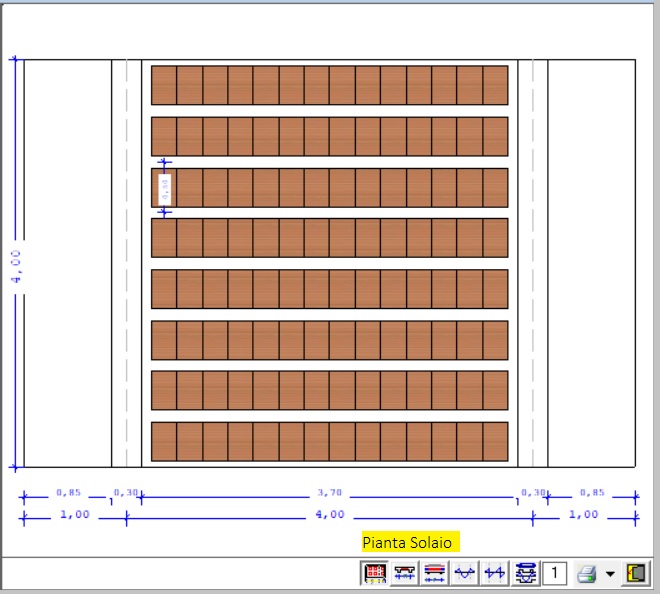660x594 pixels.
Task: Open the print options dropdown arrow
Action: click(610, 573)
